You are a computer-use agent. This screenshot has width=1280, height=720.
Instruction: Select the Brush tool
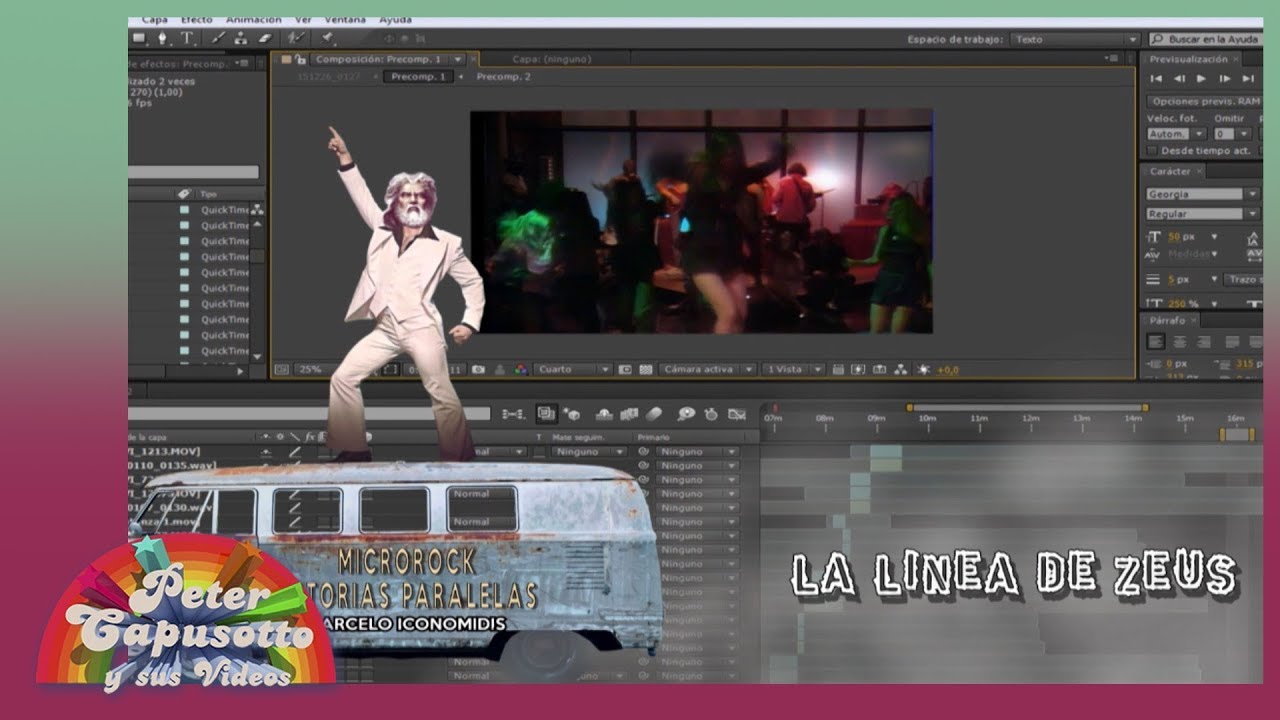point(218,38)
